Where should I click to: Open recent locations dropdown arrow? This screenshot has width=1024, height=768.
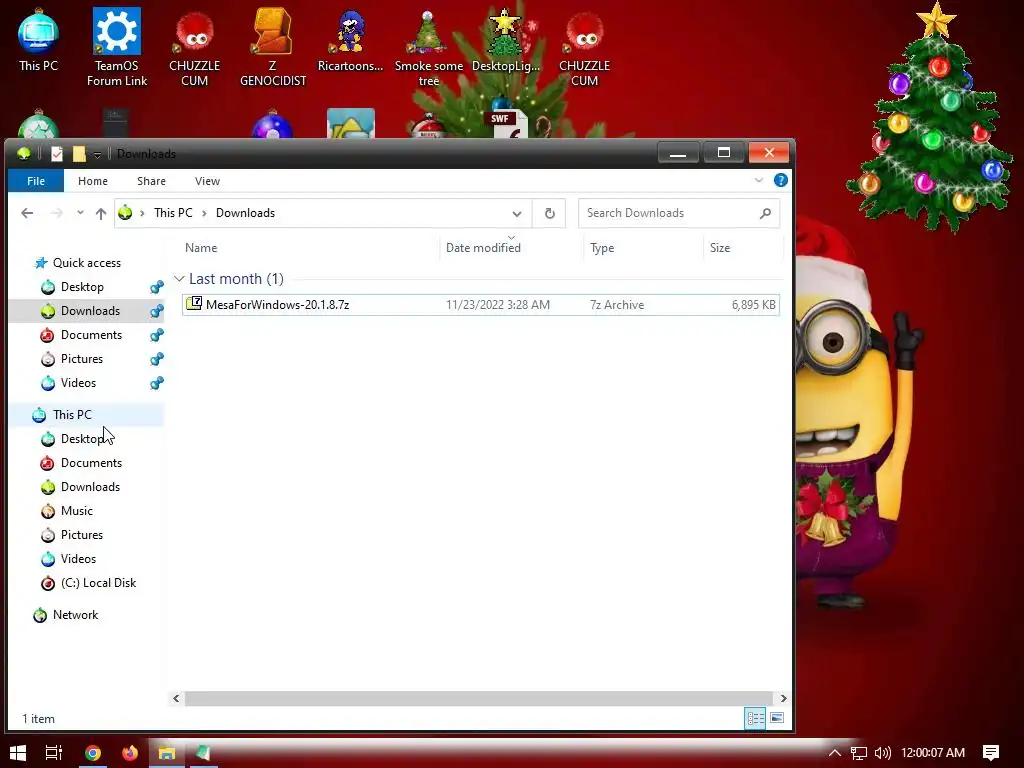click(80, 213)
